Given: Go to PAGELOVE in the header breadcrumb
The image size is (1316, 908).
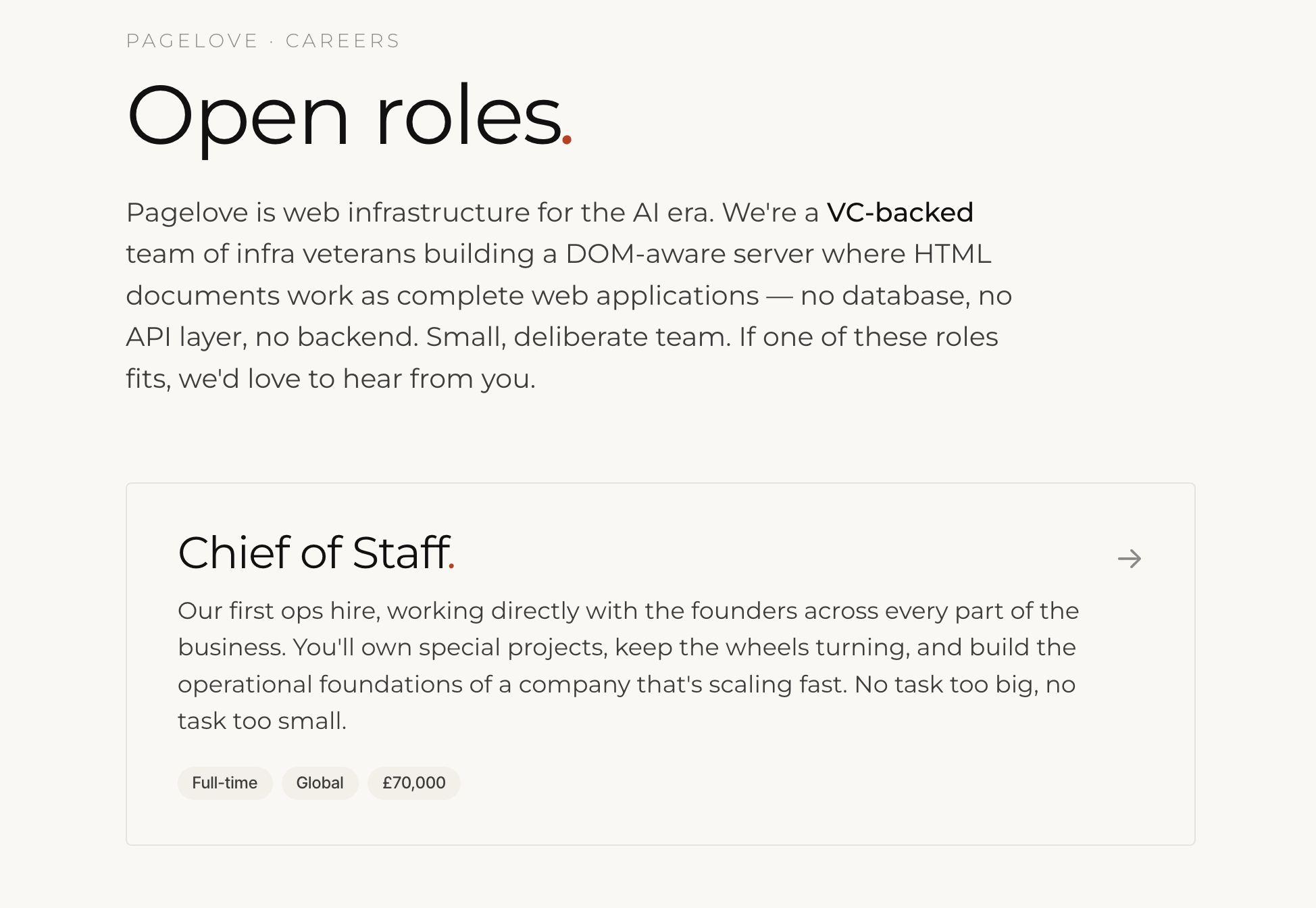Looking at the screenshot, I should coord(192,41).
